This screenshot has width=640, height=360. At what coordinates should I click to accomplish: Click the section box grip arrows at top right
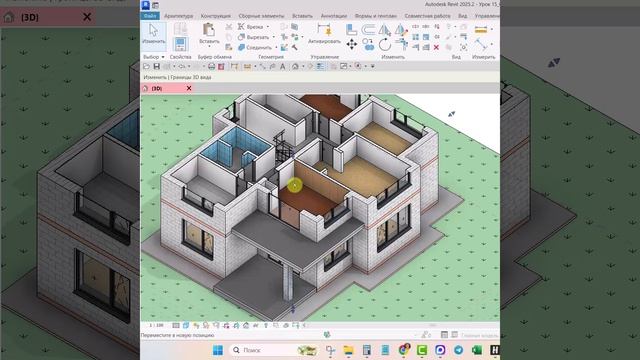[x=451, y=114]
